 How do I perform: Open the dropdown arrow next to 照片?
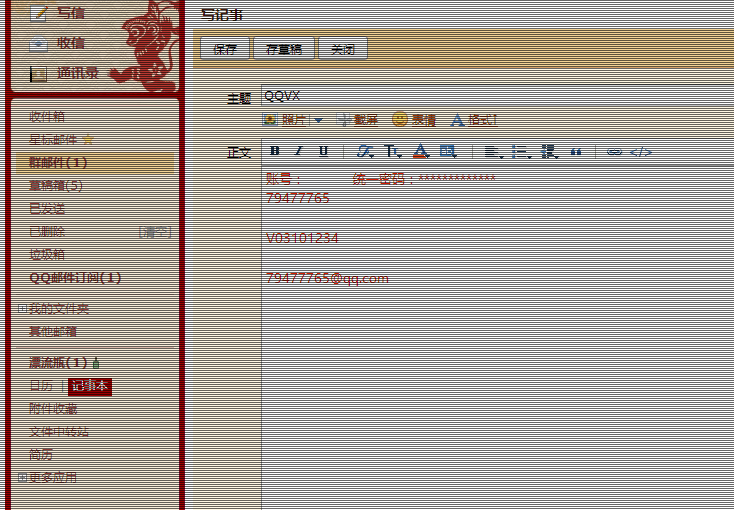click(318, 120)
